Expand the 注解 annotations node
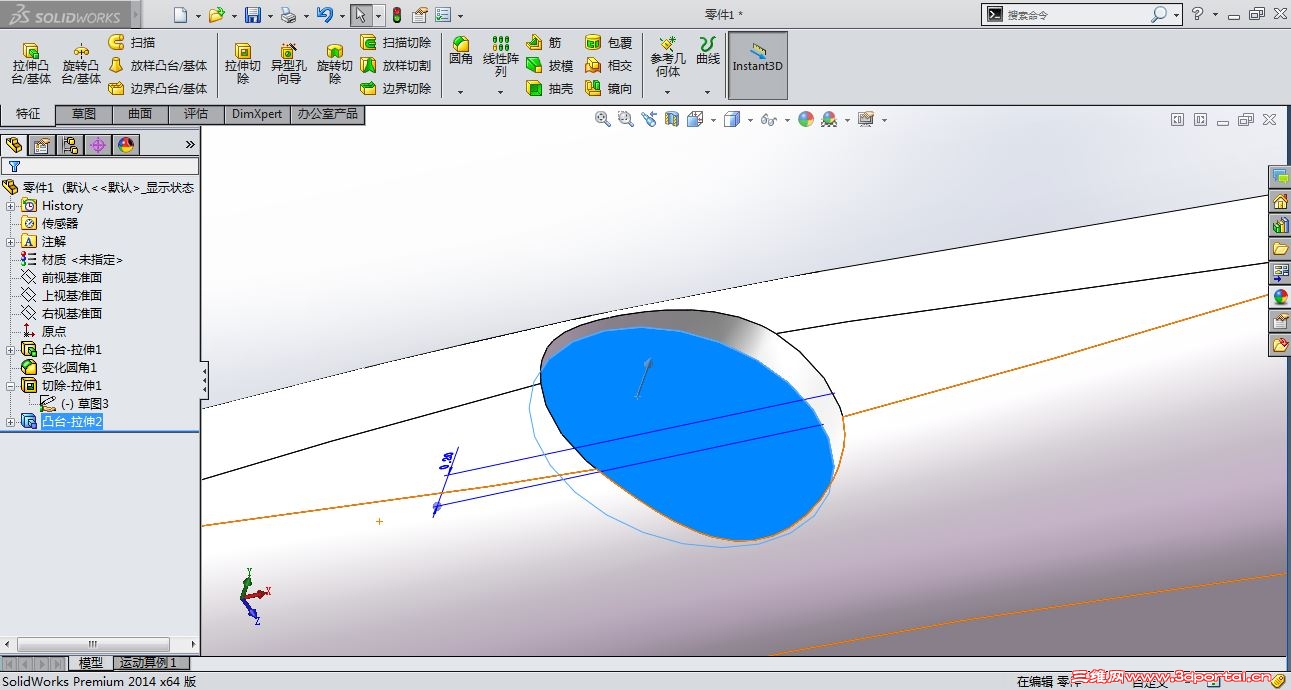The image size is (1291, 690). point(11,242)
